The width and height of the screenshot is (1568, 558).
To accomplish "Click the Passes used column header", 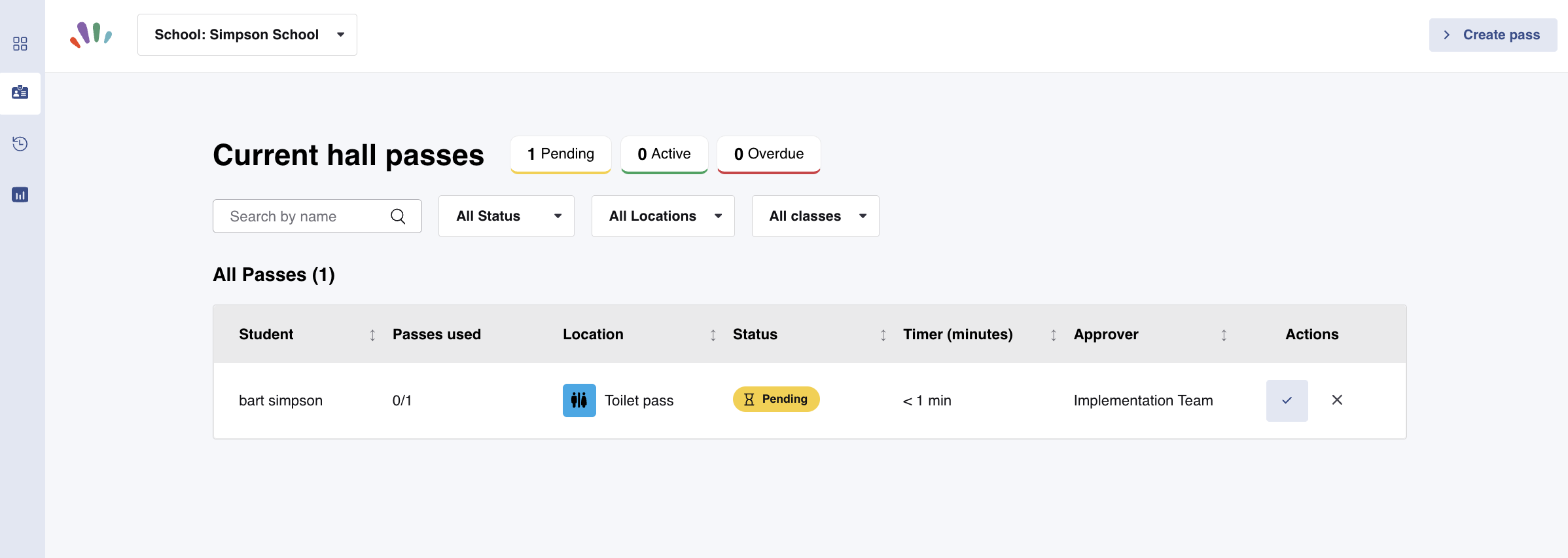I will (437, 334).
